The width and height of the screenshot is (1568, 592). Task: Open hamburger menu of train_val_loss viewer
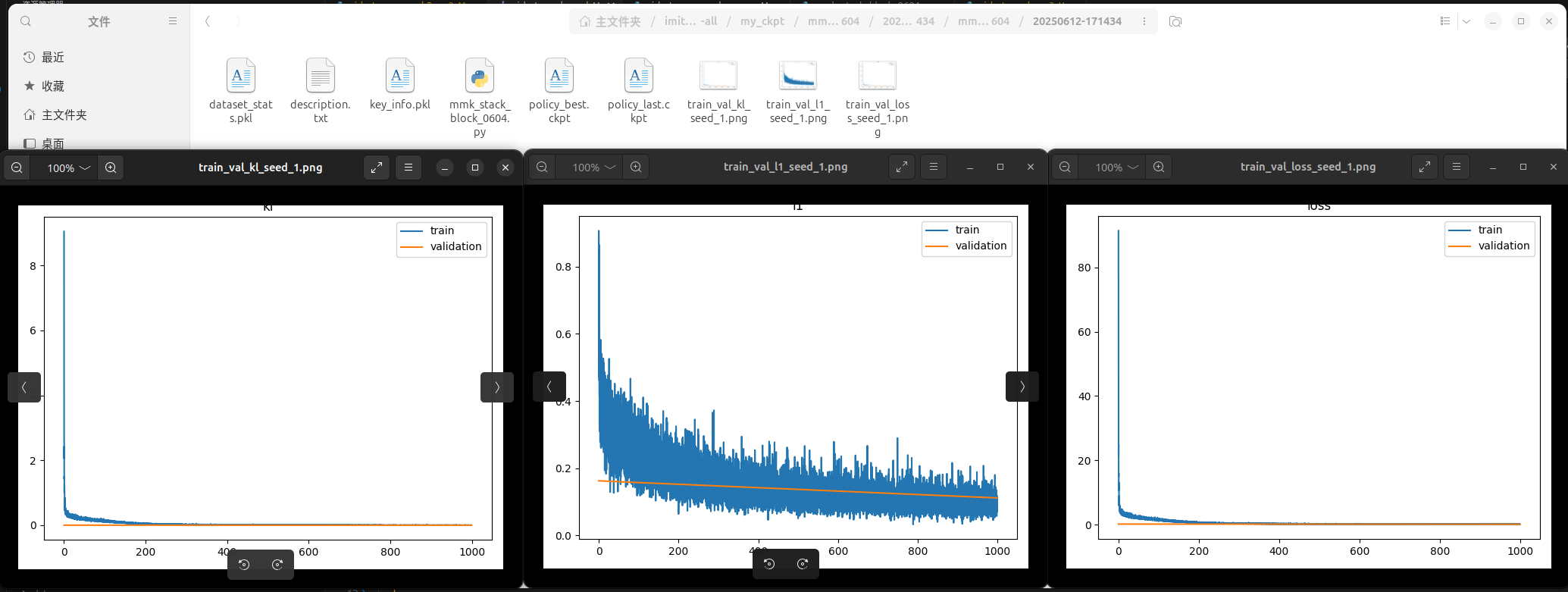1456,167
